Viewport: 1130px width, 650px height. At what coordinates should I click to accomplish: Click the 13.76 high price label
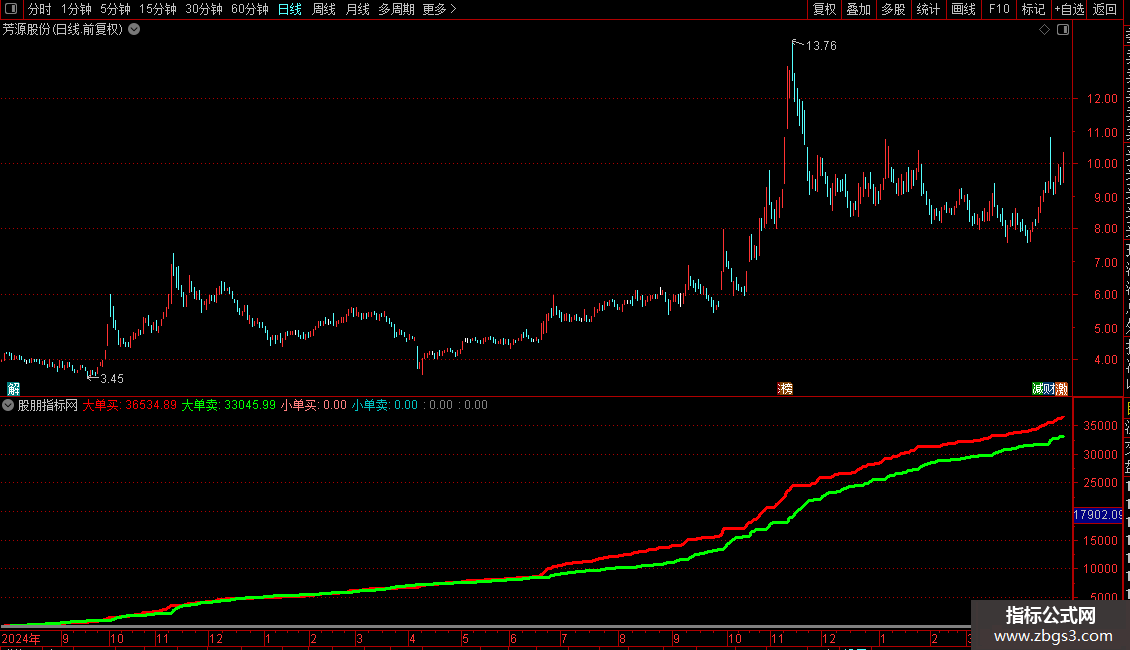pyautogui.click(x=821, y=45)
